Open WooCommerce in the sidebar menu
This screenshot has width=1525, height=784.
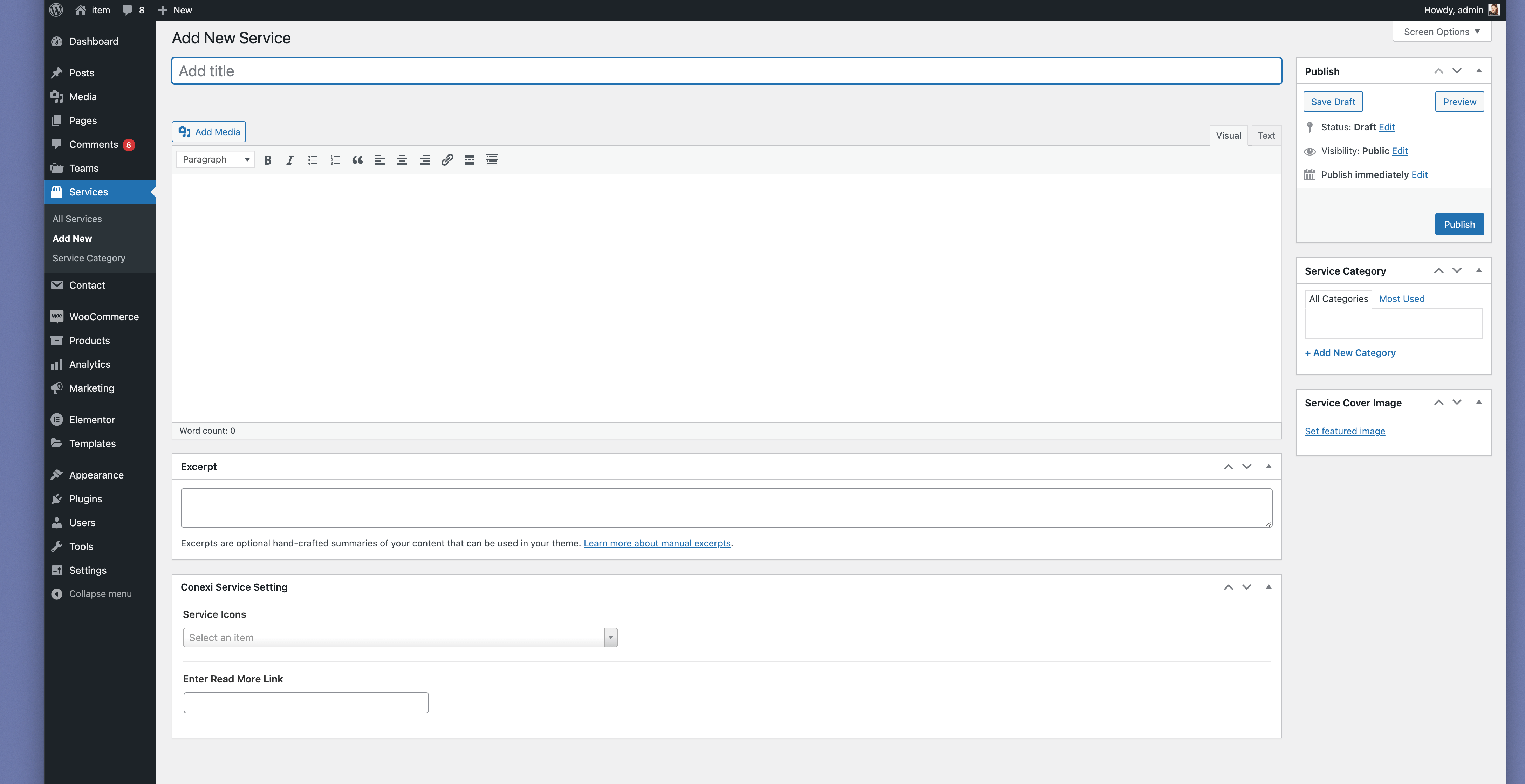tap(104, 317)
